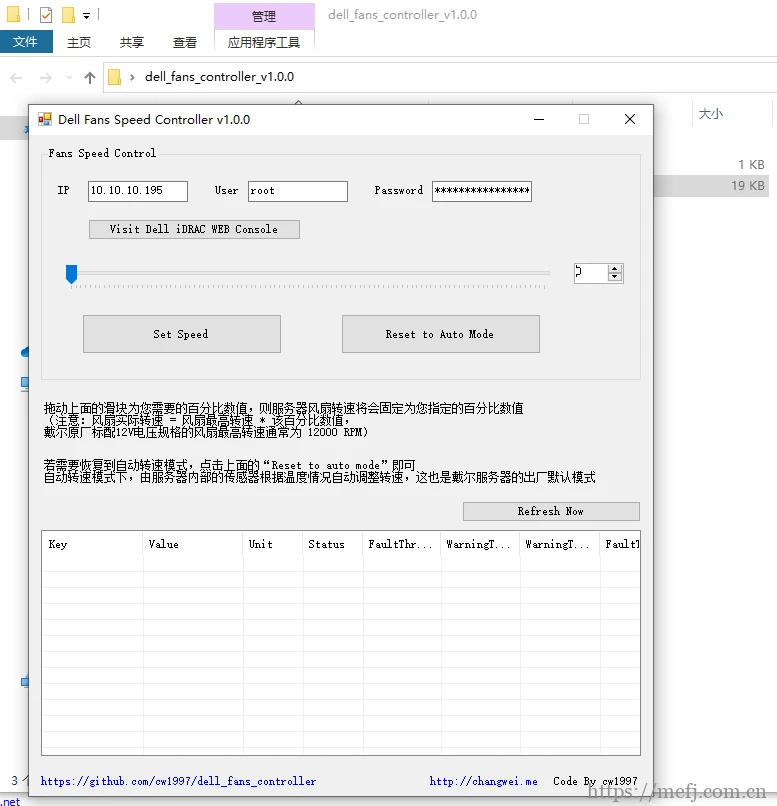Expand address bar breadcrumb chevron
The image size is (777, 806).
[132, 77]
